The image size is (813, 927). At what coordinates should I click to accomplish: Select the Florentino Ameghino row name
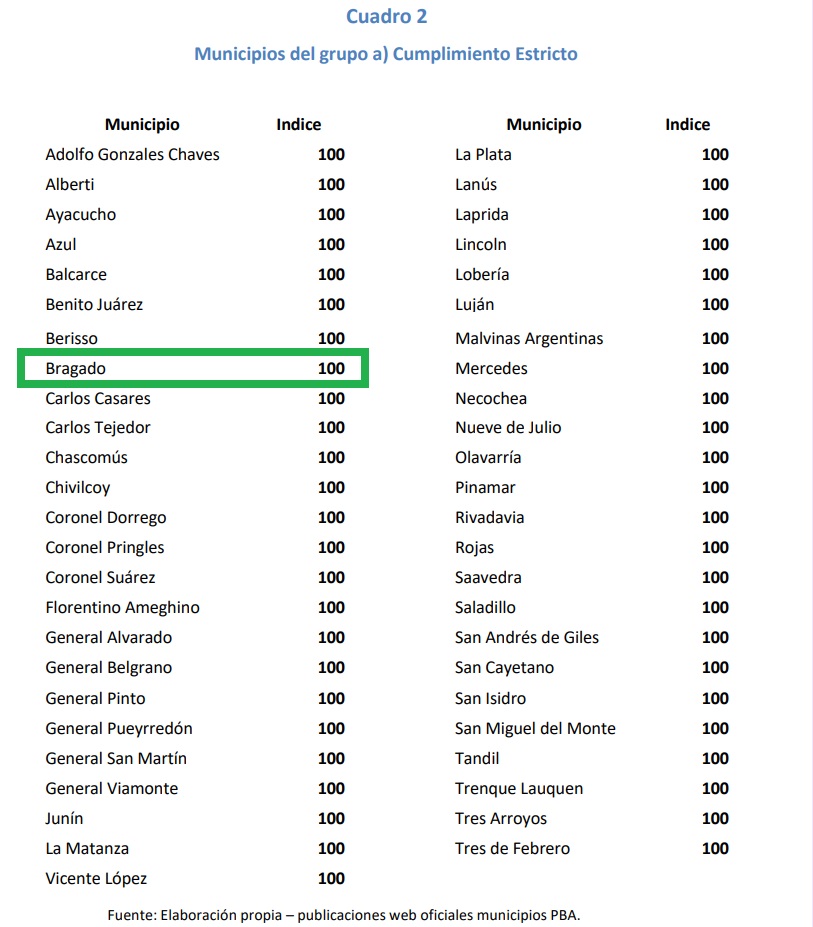point(122,607)
